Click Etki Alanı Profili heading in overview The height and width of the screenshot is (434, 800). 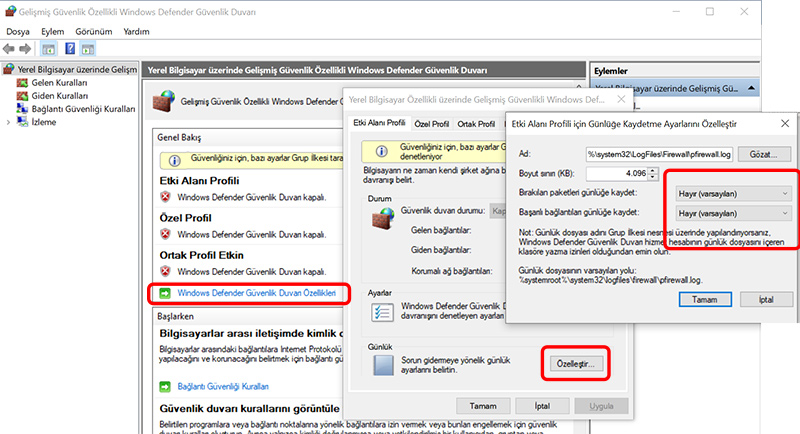[199, 181]
